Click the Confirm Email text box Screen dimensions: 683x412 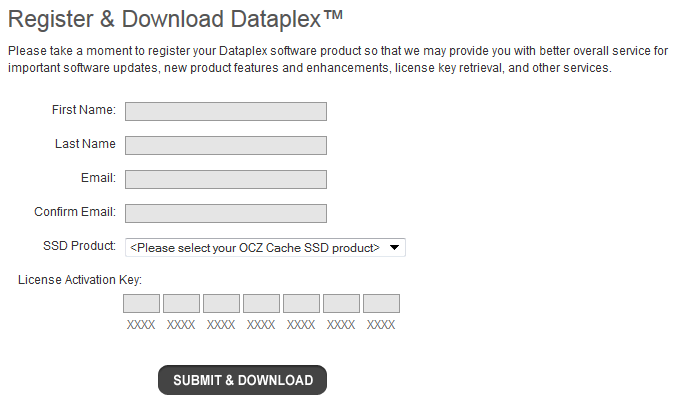tap(225, 213)
